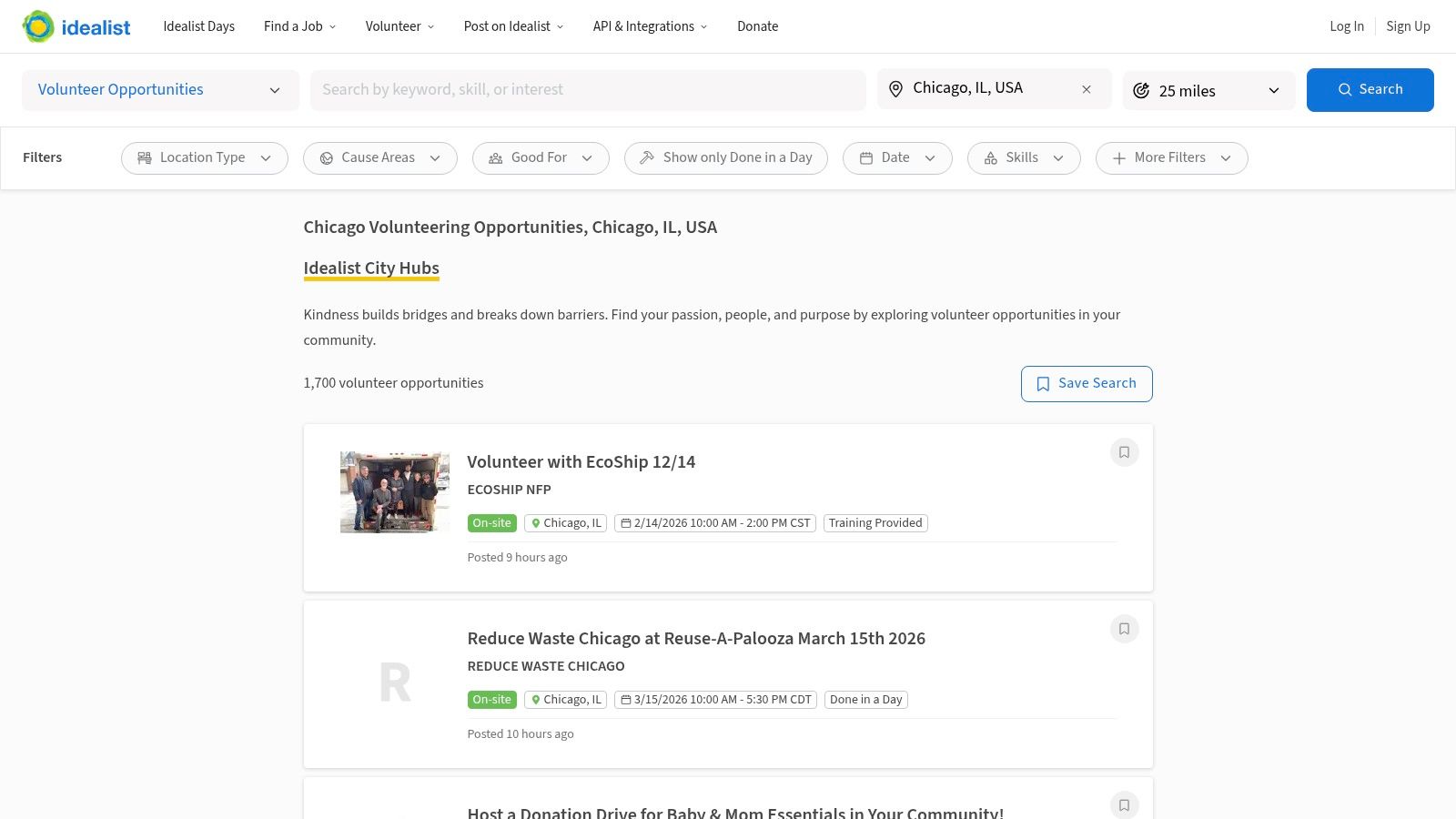Open the Post on Idealist menu
Viewport: 1456px width, 819px height.
(x=514, y=26)
